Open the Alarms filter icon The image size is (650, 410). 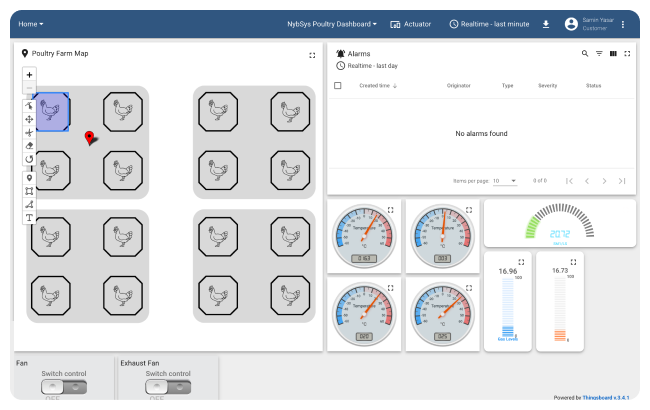[599, 53]
